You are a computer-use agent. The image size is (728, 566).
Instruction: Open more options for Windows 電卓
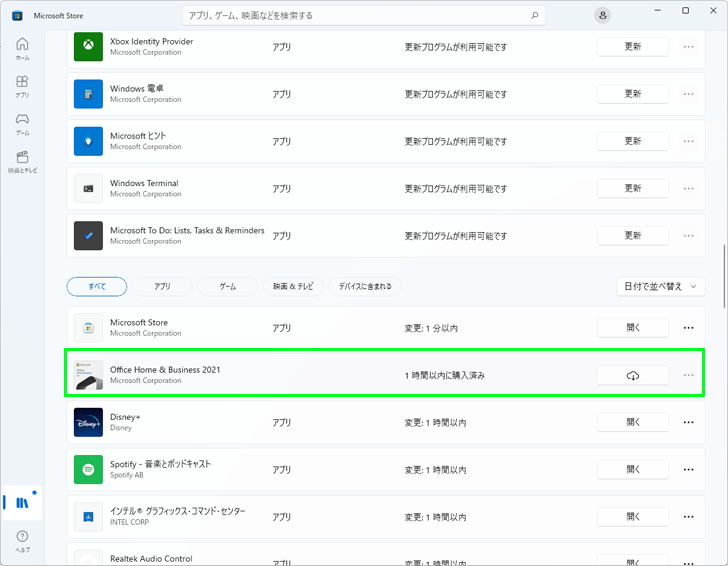pos(689,94)
